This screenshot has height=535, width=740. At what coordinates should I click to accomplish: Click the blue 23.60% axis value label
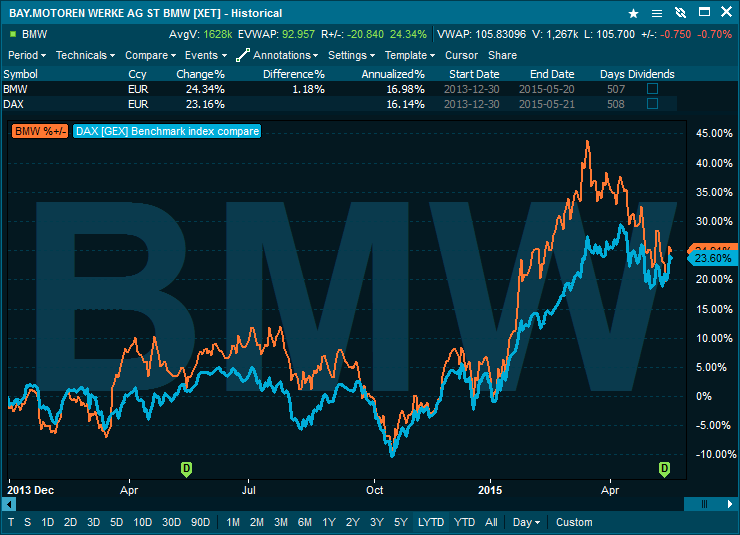(x=712, y=258)
